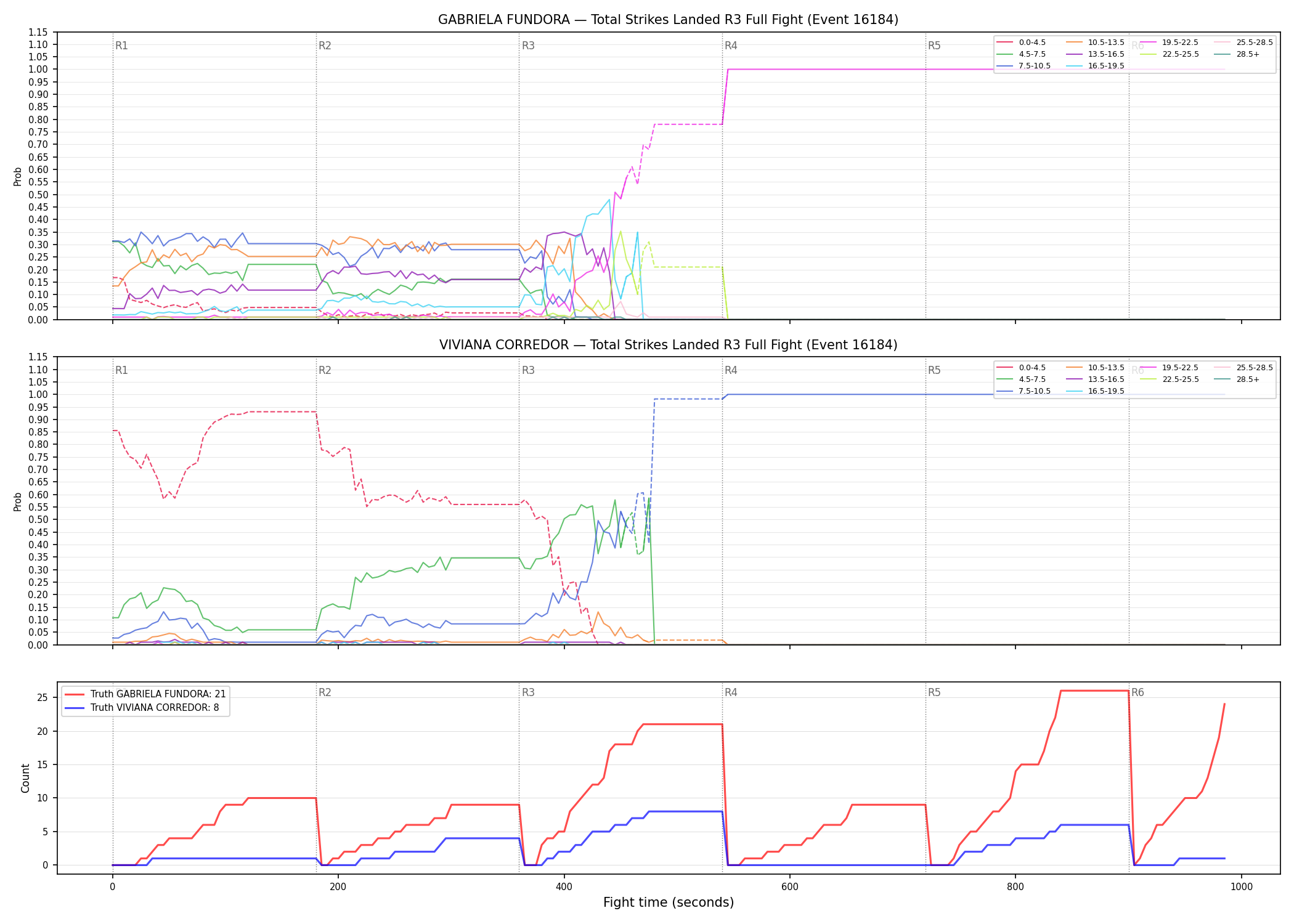Click the 0 tick on the x-axis
This screenshot has width=1294, height=924.
pyautogui.click(x=112, y=887)
